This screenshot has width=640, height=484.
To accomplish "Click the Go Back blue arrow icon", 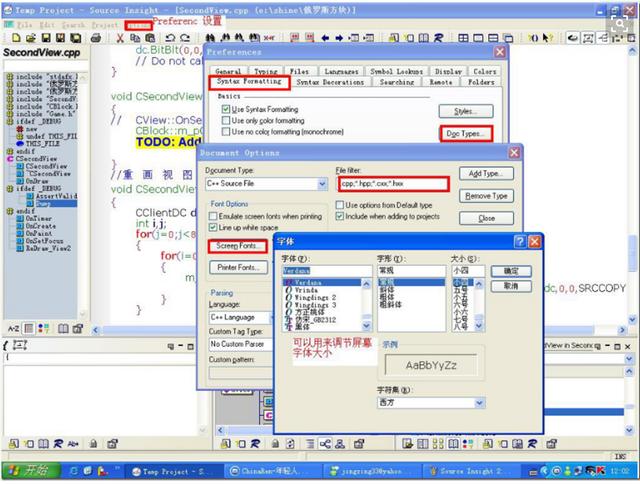I will [x=325, y=38].
